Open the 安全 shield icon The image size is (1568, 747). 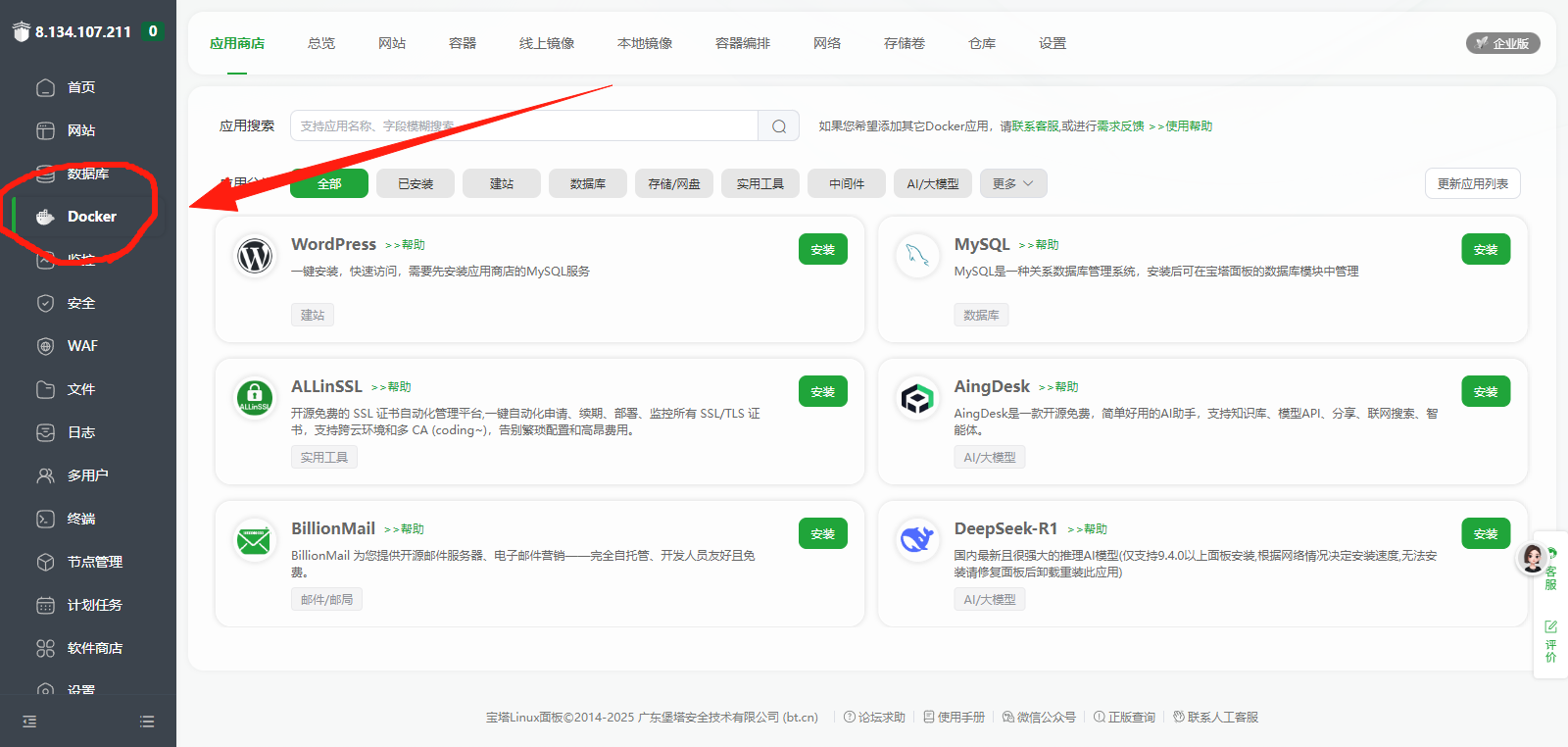45,303
